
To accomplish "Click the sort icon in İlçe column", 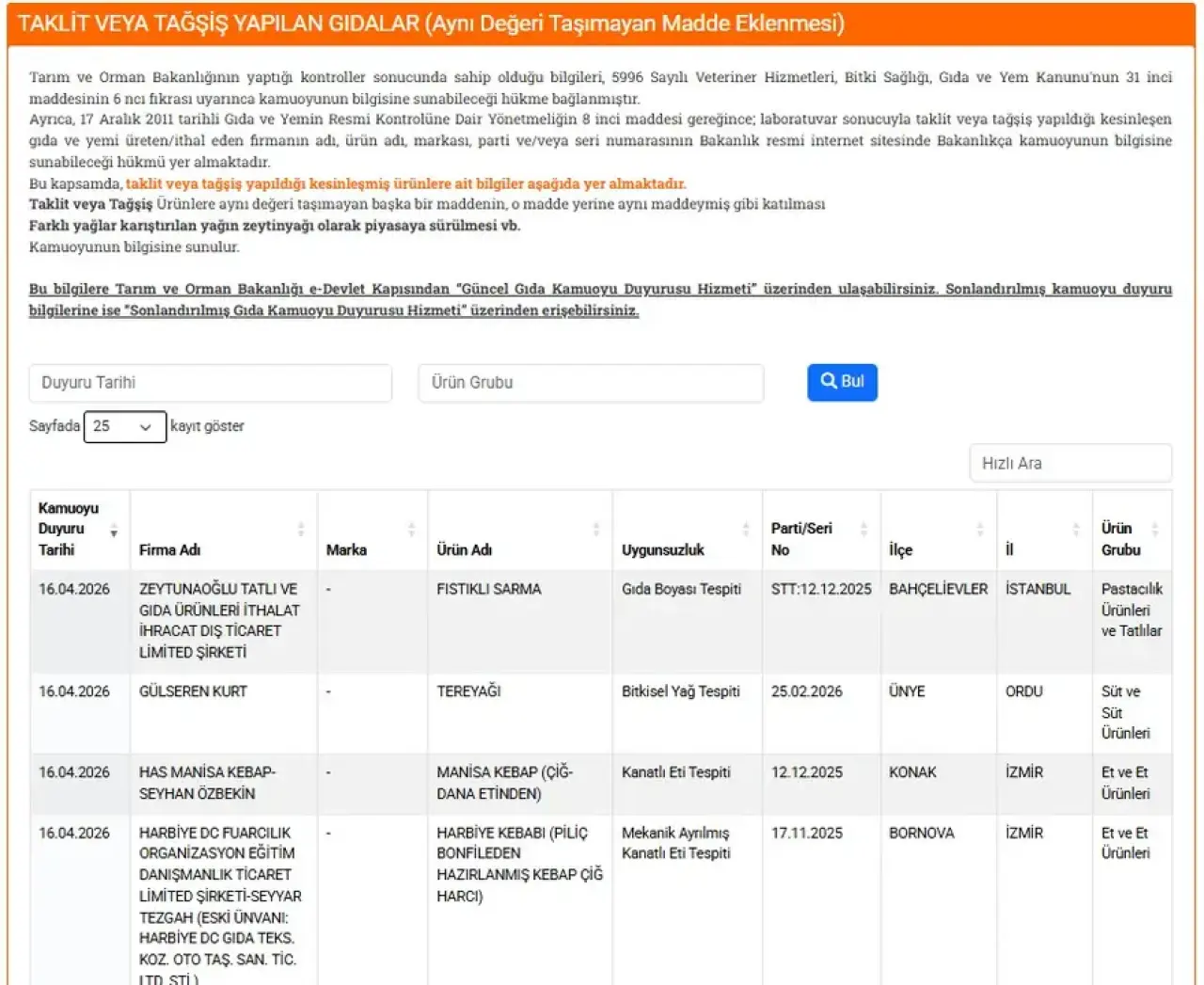I will coord(980,531).
